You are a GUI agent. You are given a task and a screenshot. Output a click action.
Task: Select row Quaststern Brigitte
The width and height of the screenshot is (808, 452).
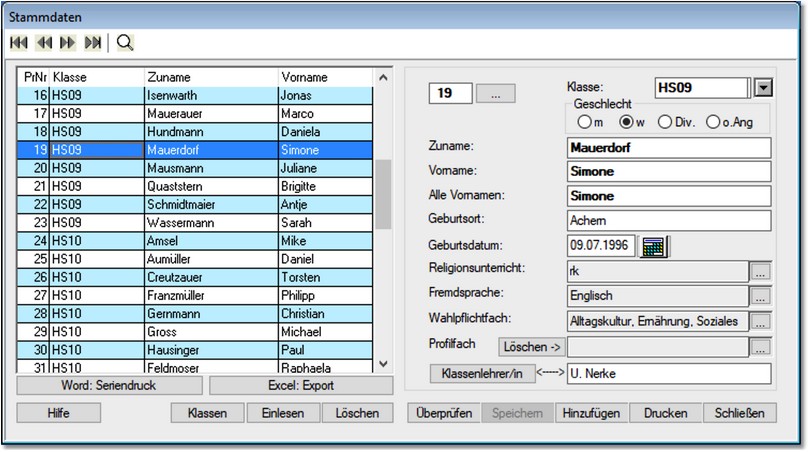click(x=195, y=186)
